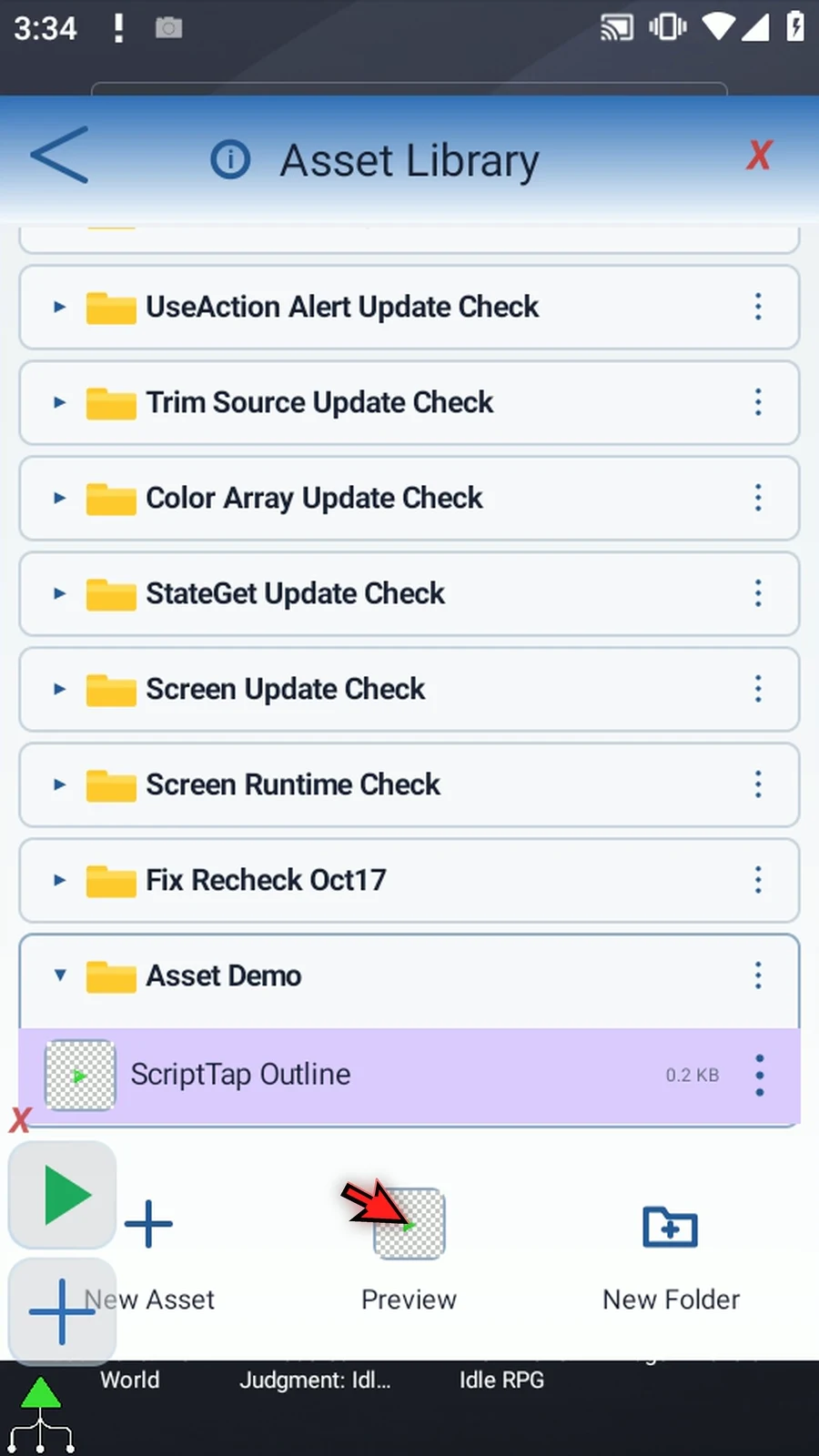The width and height of the screenshot is (819, 1456).
Task: Open three-dot menu for StateGet Update Check
Action: [x=758, y=593]
